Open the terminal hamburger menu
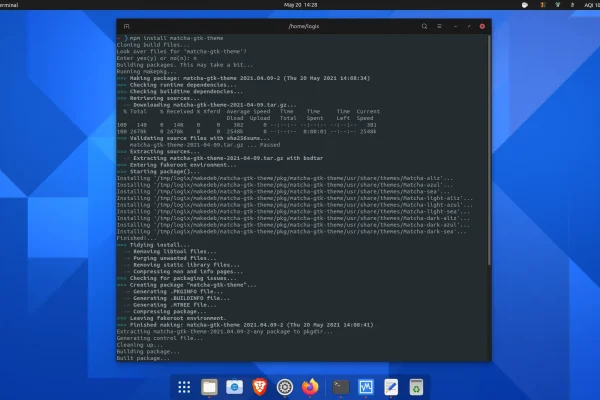The width and height of the screenshot is (600, 400). (x=439, y=26)
